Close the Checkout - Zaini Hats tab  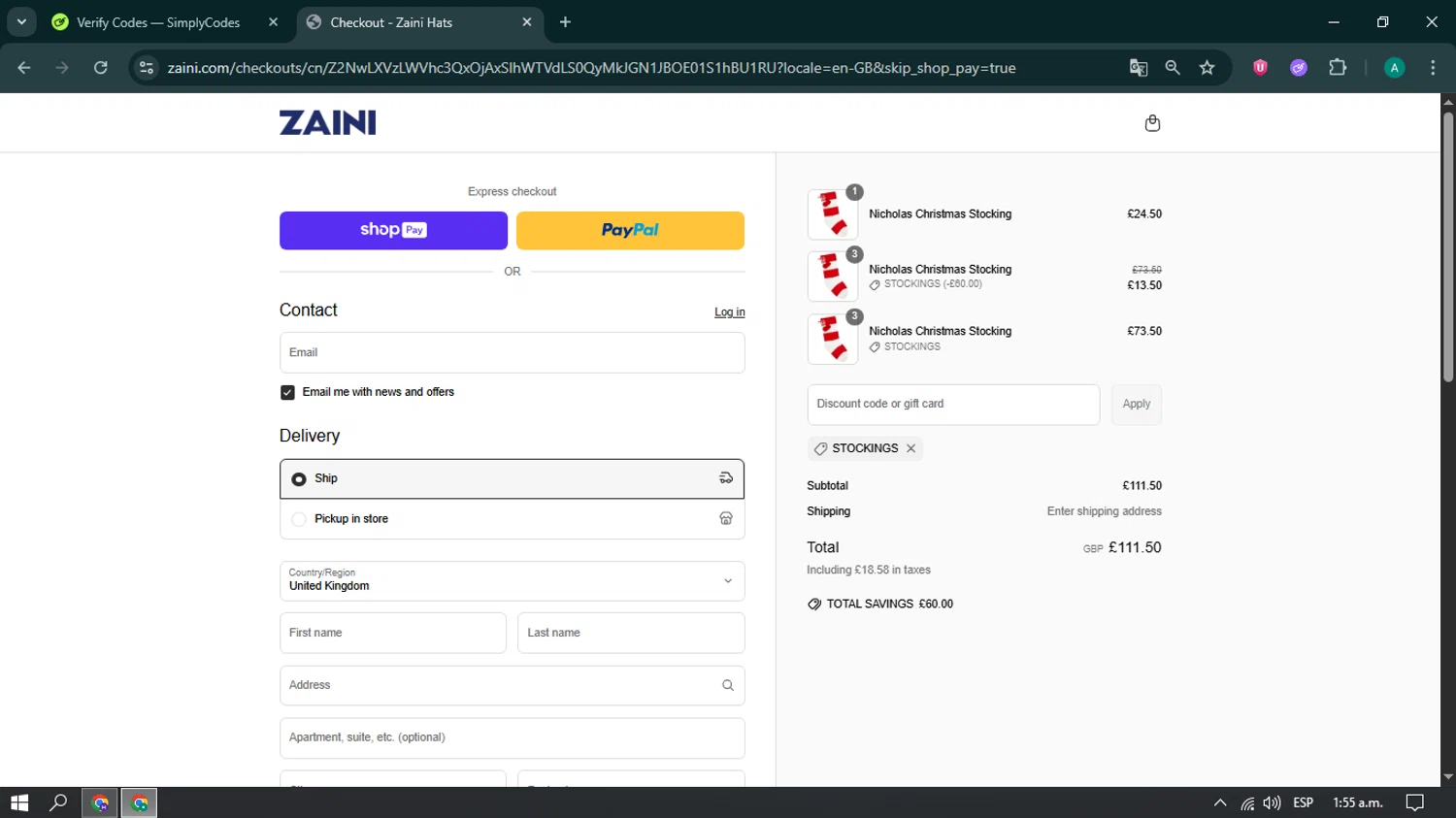pyautogui.click(x=527, y=22)
